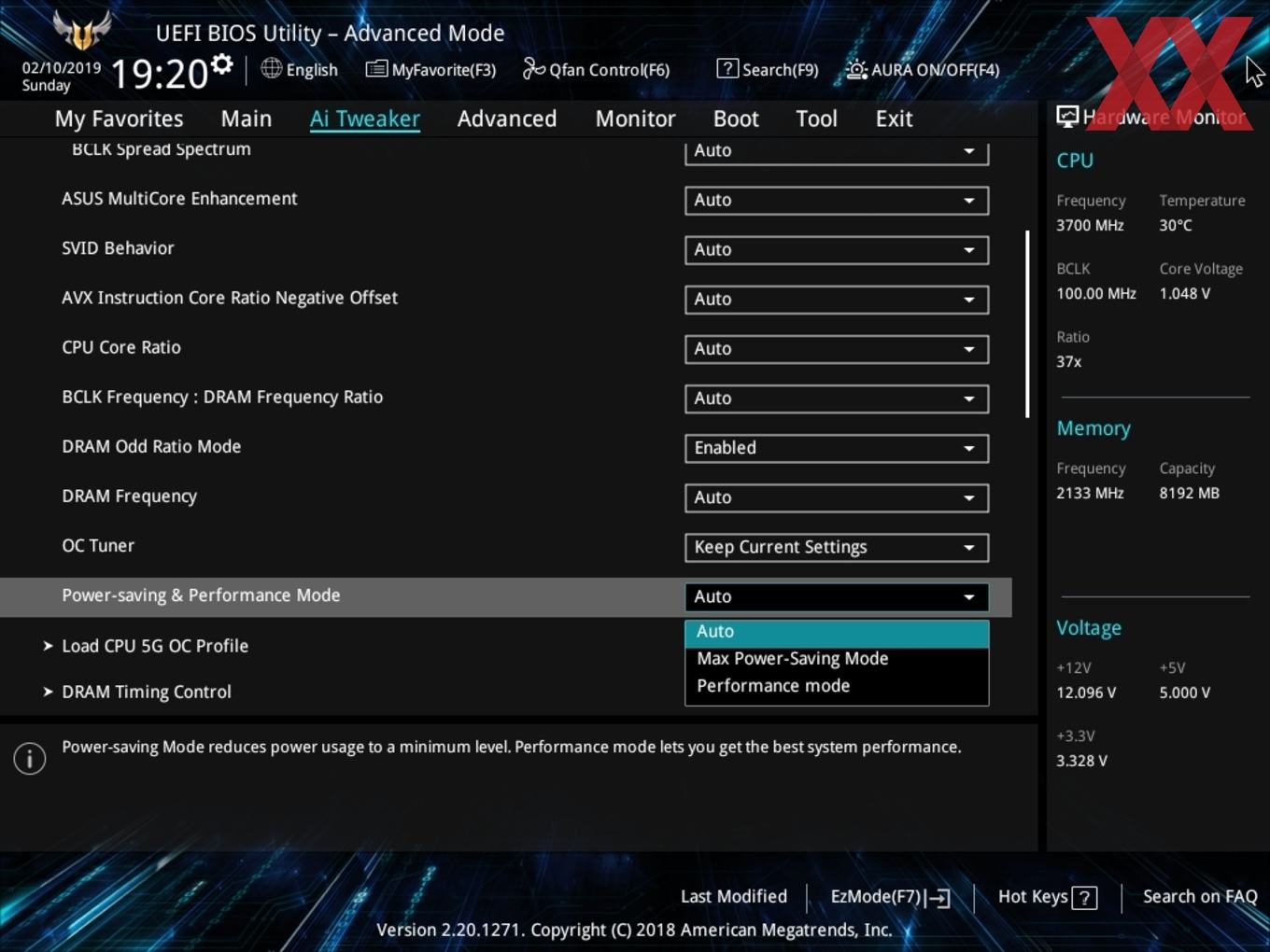Screen dimensions: 1270x952
Task: Open the Monitor tab
Action: (636, 119)
